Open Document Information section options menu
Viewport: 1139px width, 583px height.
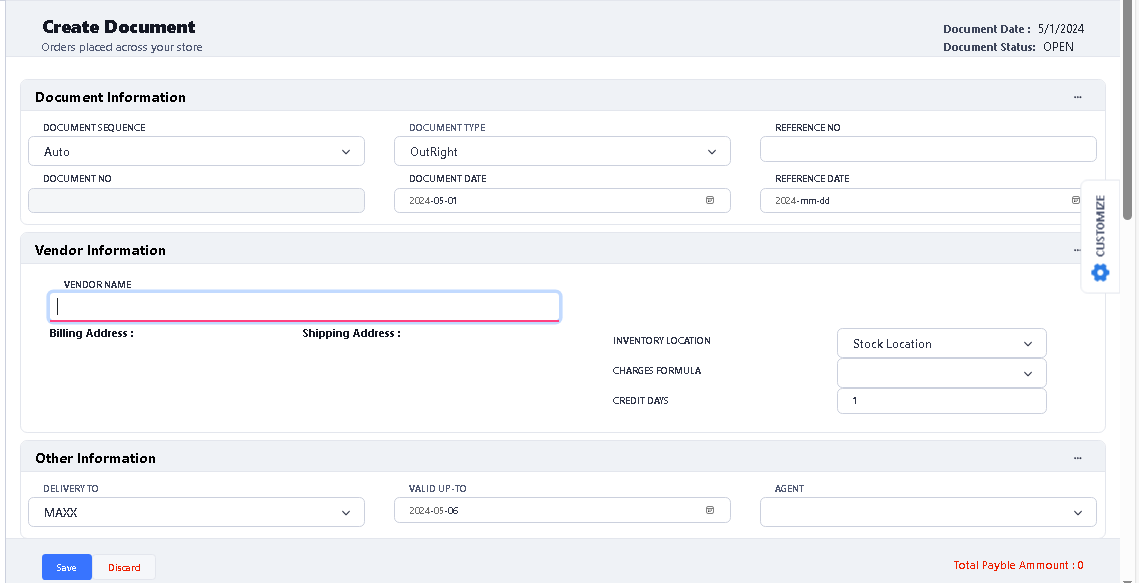(x=1077, y=97)
